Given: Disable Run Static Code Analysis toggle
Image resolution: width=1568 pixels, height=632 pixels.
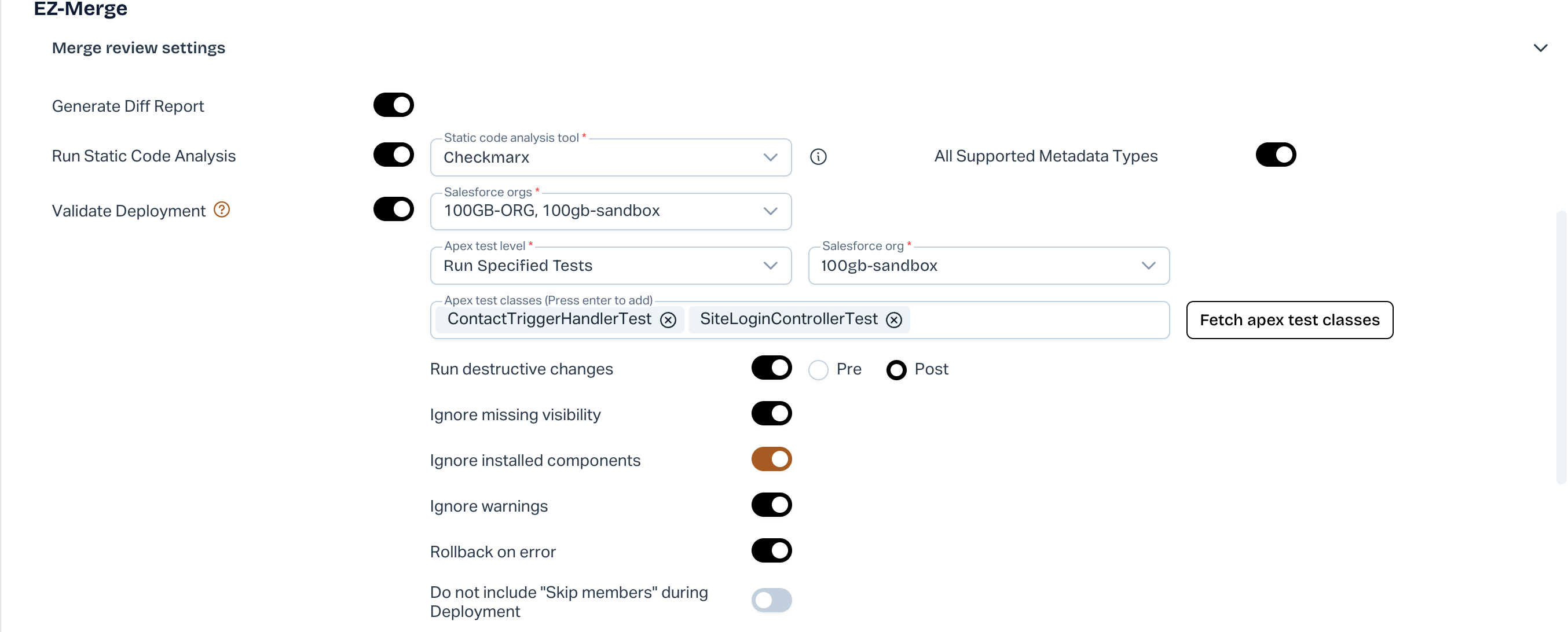Looking at the screenshot, I should [x=393, y=155].
